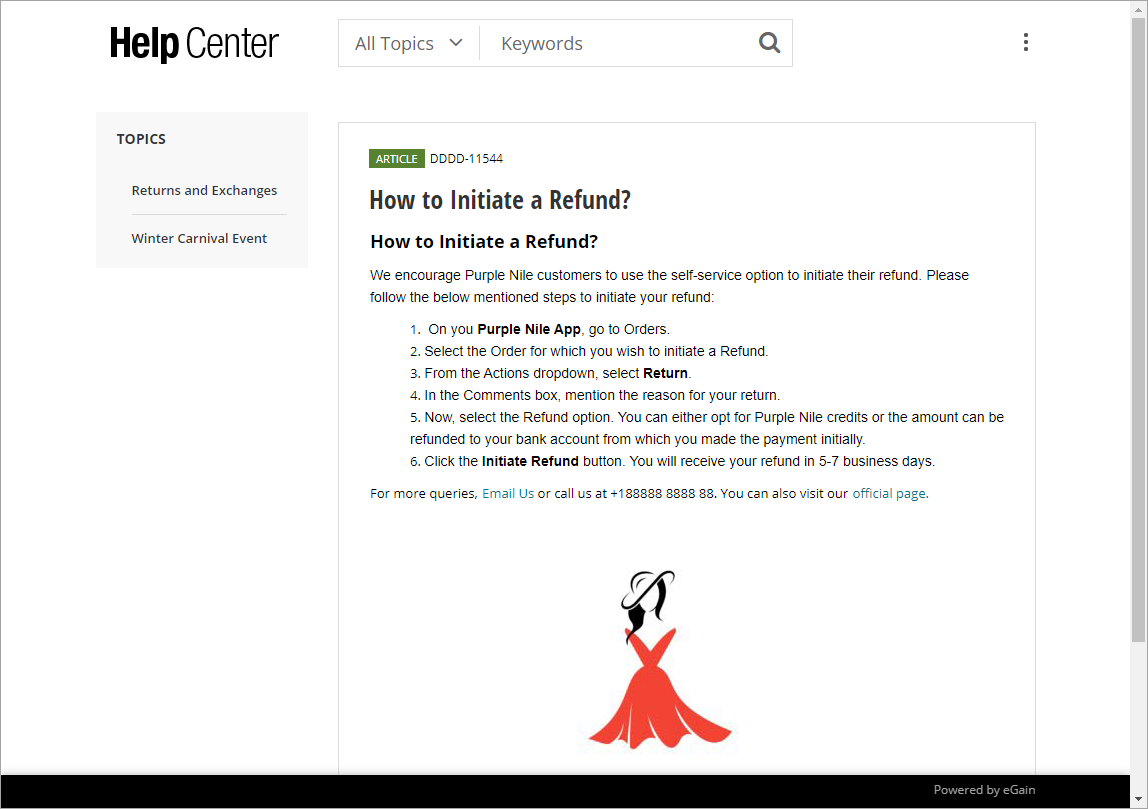Click the search magnifier icon
The height and width of the screenshot is (809, 1148).
tap(768, 42)
